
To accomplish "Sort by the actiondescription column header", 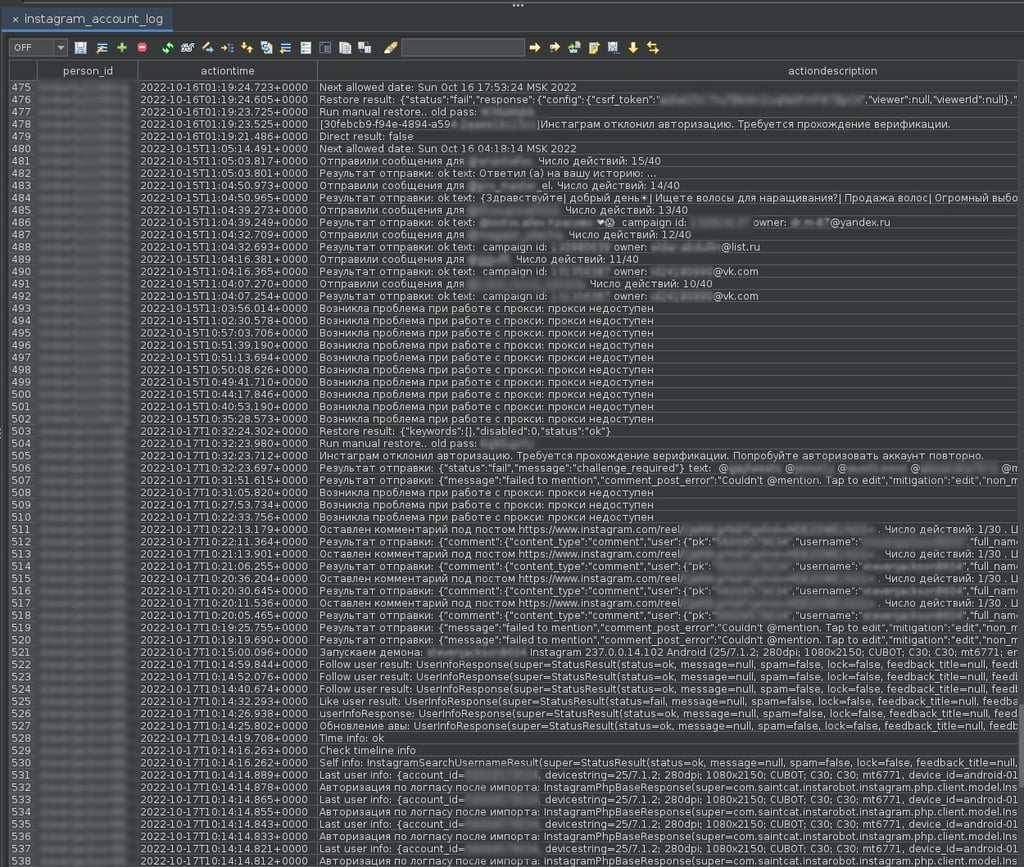I will click(x=832, y=71).
